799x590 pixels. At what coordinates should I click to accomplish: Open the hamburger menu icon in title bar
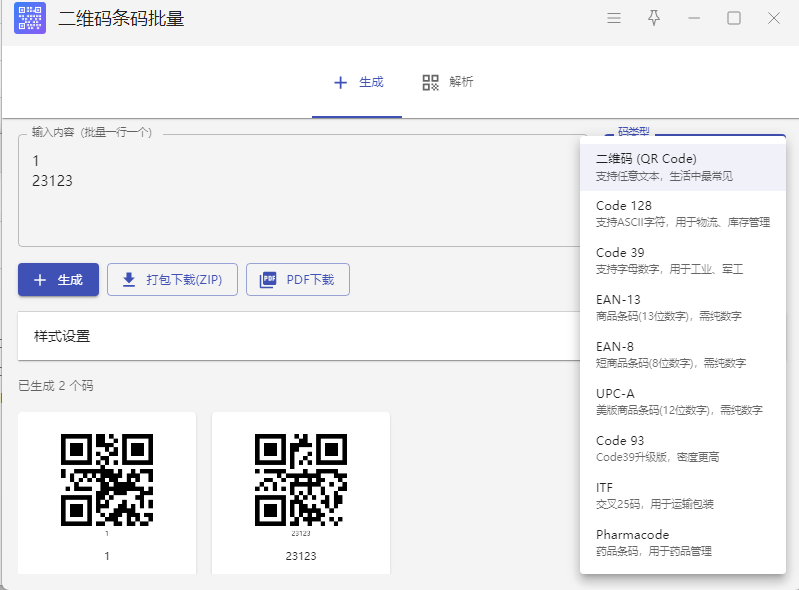pyautogui.click(x=614, y=18)
